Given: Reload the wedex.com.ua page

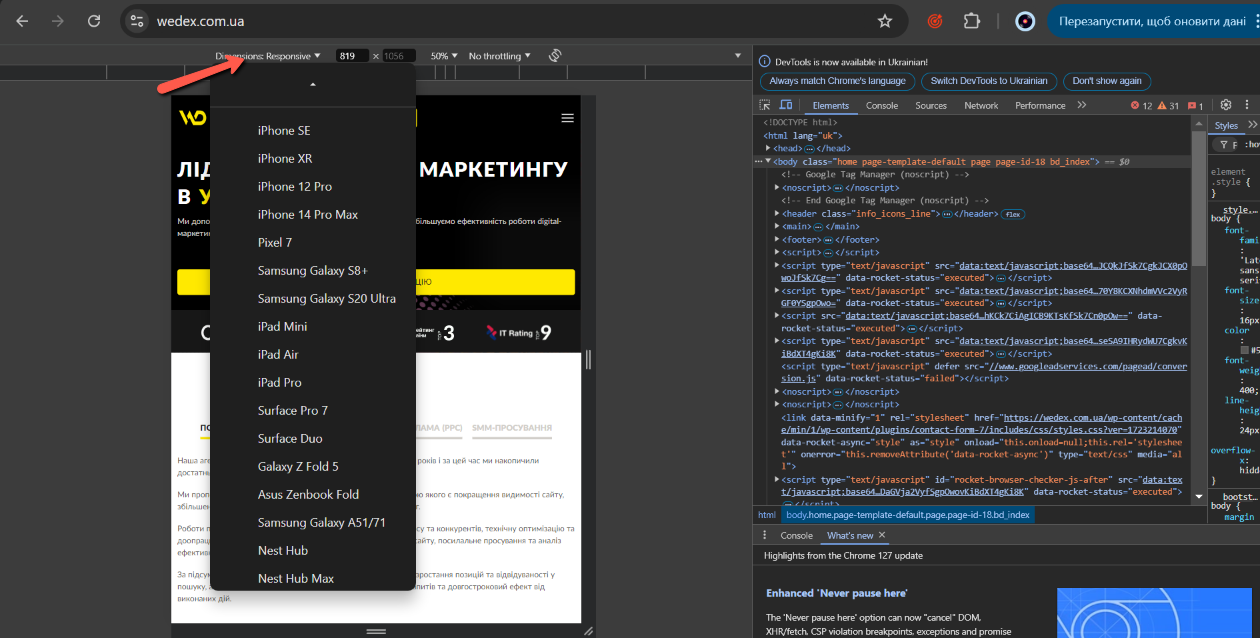Looking at the screenshot, I should [94, 21].
